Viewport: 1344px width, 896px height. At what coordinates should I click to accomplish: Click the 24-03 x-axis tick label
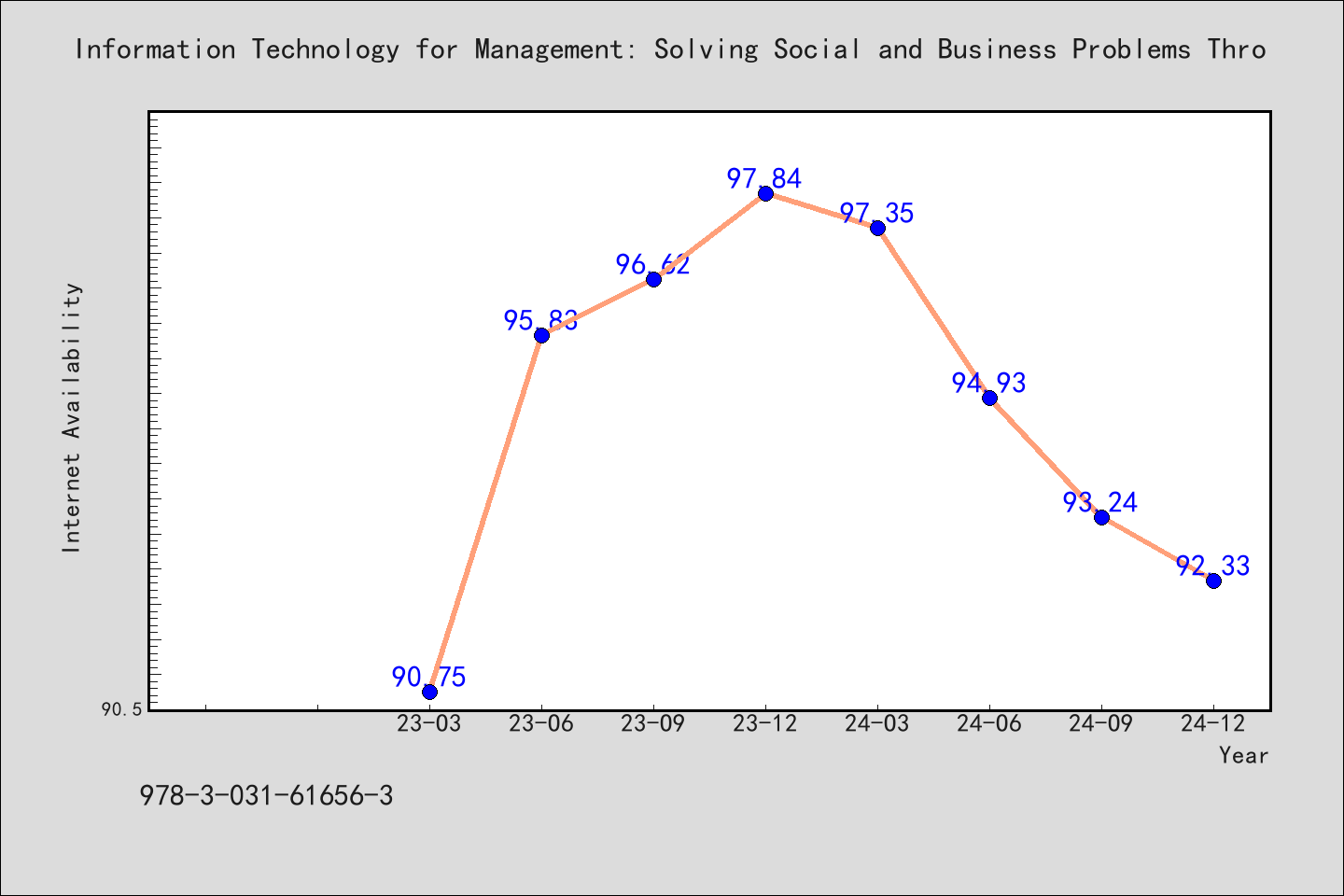[877, 724]
